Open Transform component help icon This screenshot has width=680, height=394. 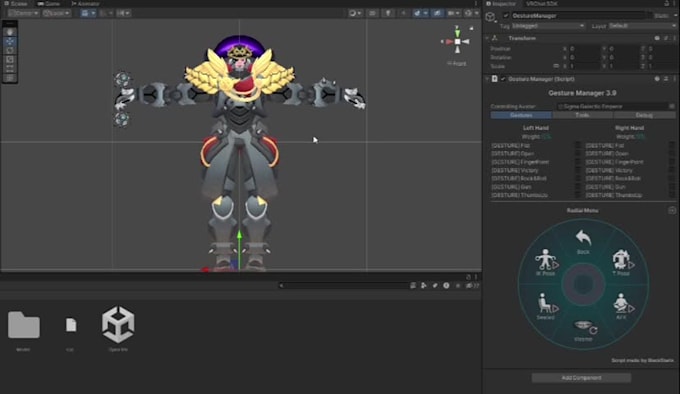(x=657, y=38)
